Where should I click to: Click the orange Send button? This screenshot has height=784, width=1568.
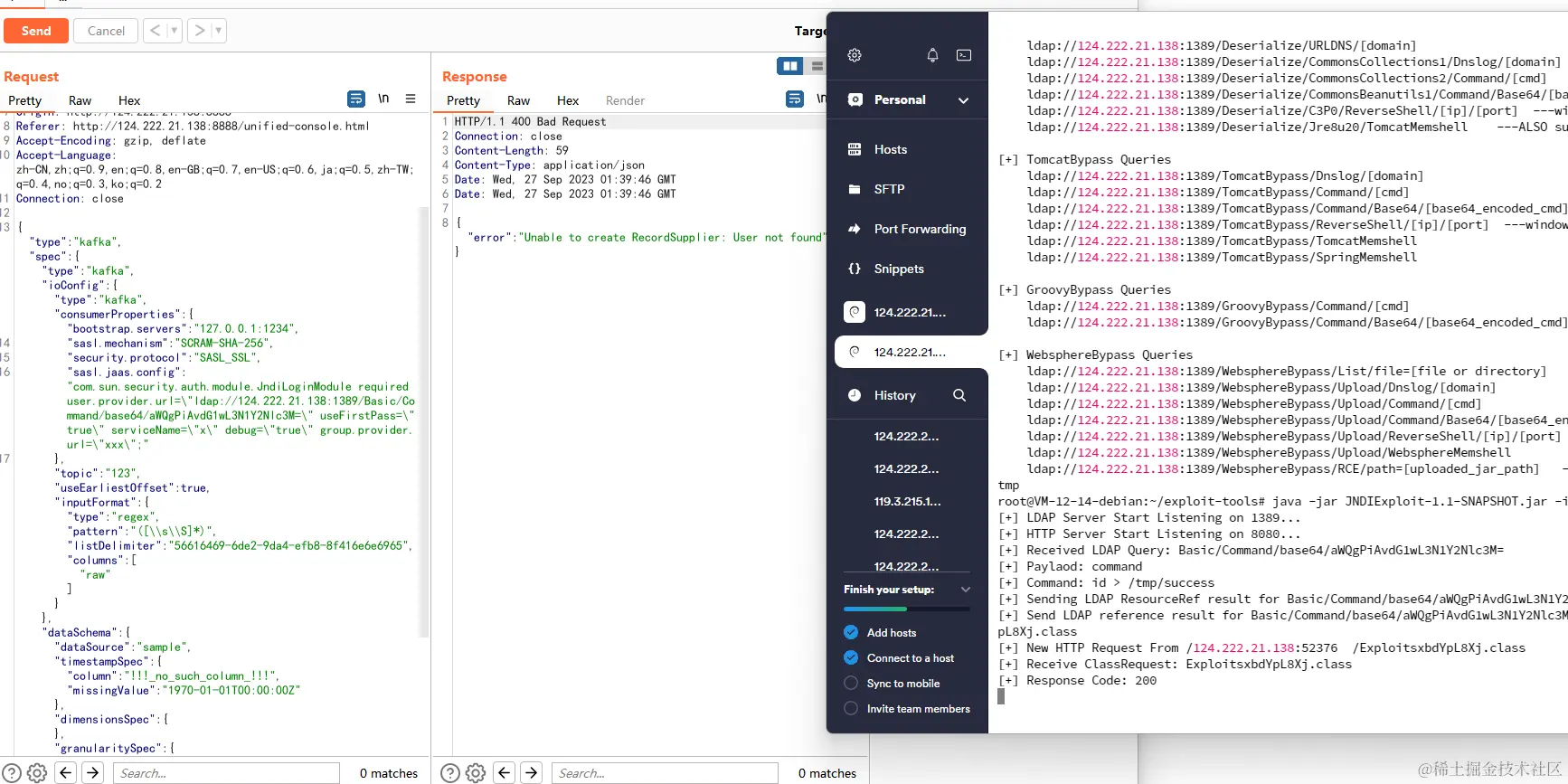click(36, 31)
